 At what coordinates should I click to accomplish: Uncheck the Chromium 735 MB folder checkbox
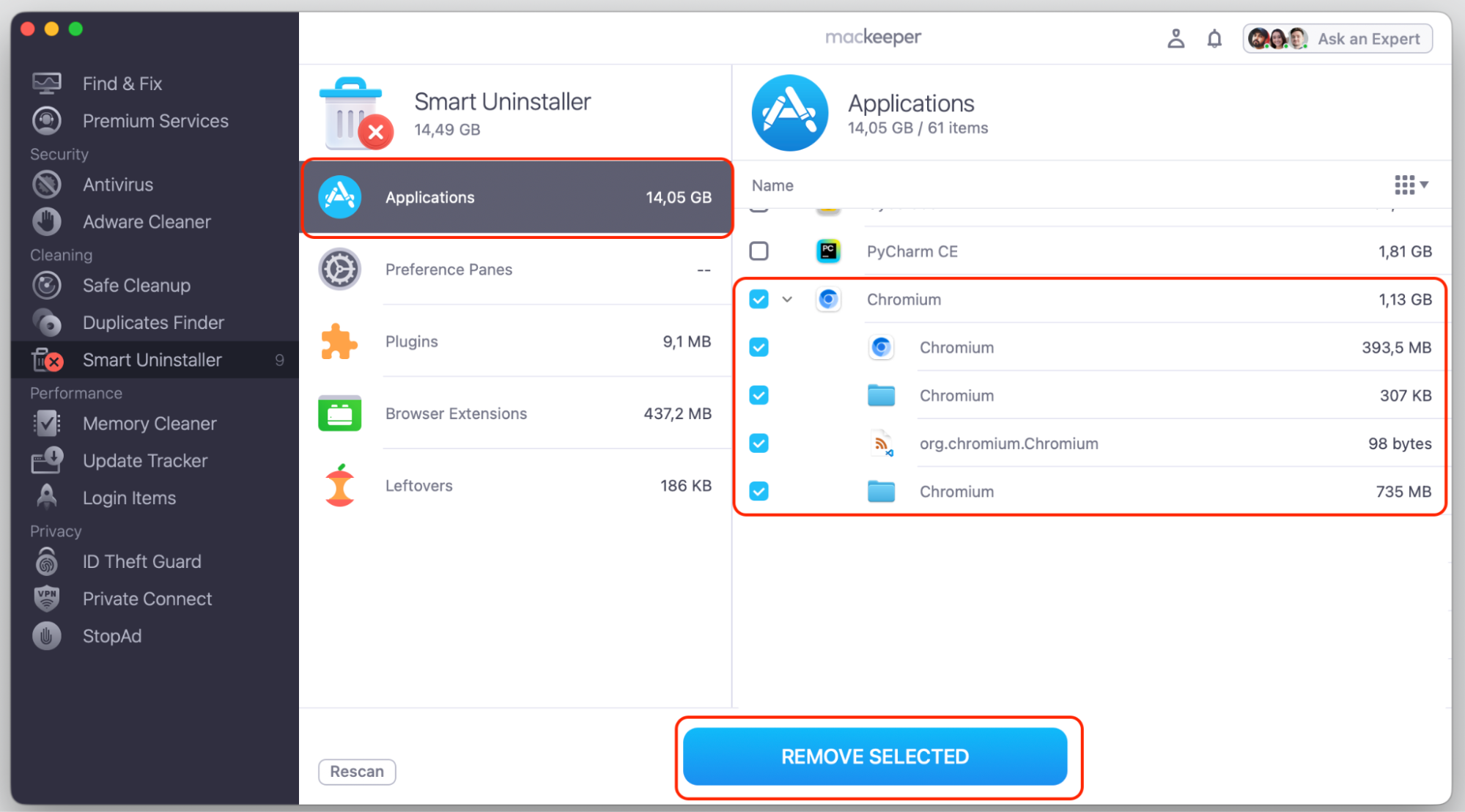point(759,491)
